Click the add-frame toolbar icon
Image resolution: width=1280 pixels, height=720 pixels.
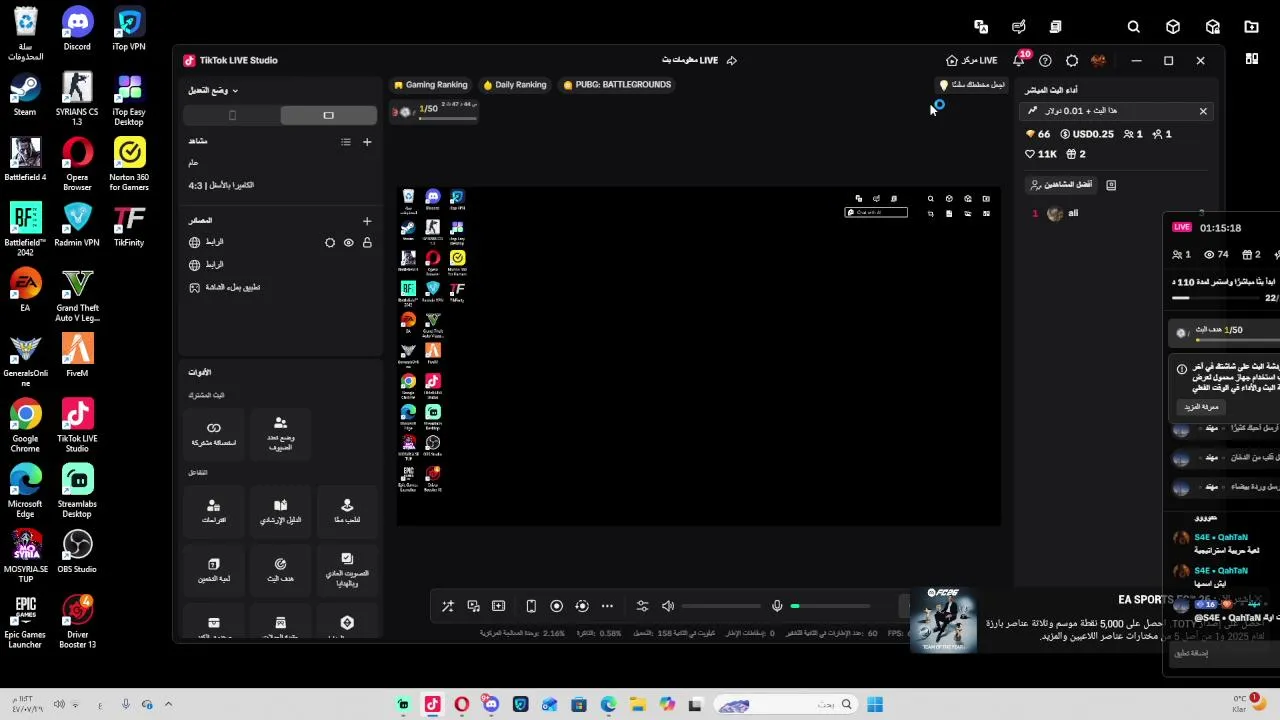pyautogui.click(x=499, y=606)
